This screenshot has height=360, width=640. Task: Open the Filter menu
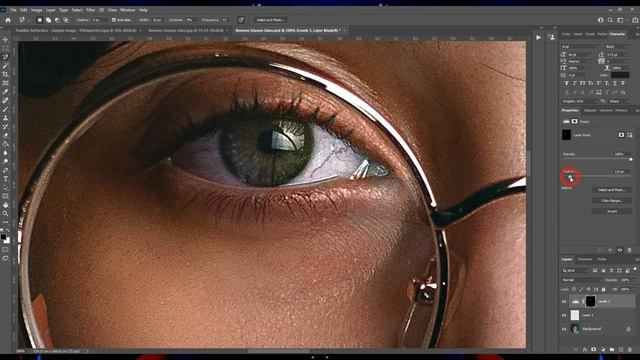click(x=91, y=10)
